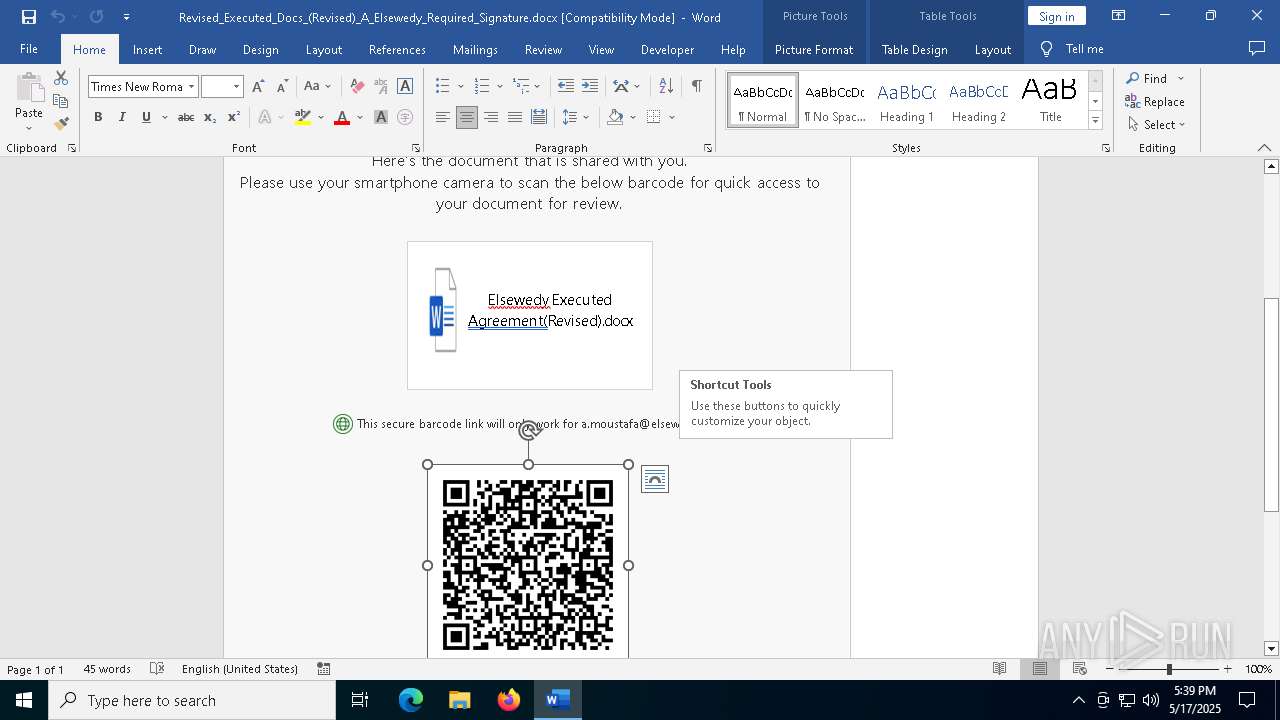Screen dimensions: 1280x720
Task: Center align the paragraph
Action: pos(466,117)
